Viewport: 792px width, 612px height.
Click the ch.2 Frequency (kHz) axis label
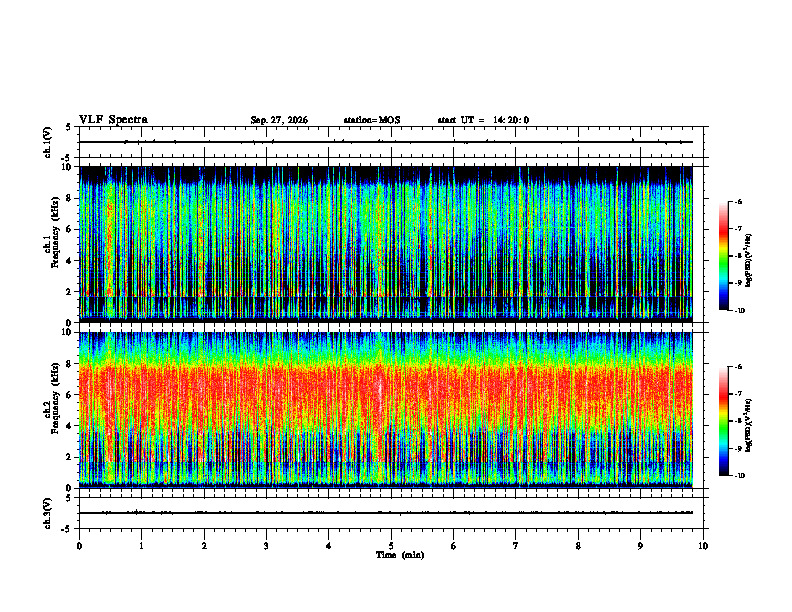point(54,410)
